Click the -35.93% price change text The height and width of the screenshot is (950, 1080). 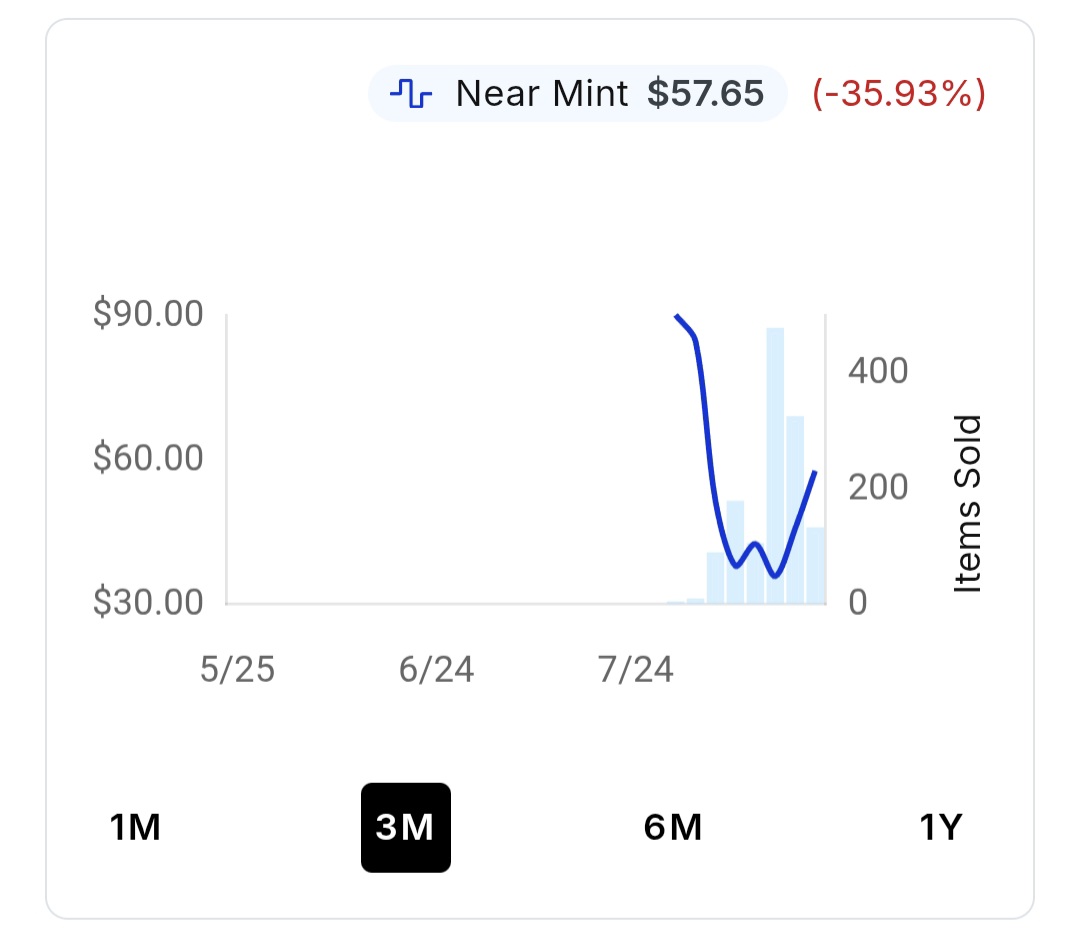[899, 93]
